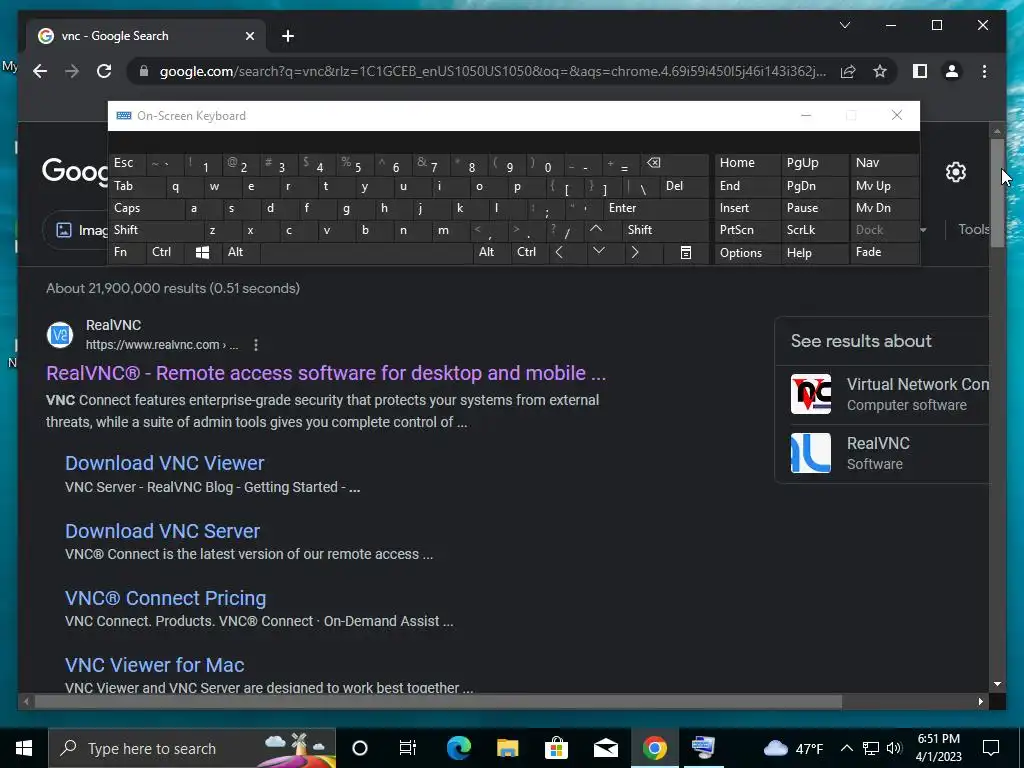Screen dimensions: 1024x768
Task: Open volume control in system tray
Action: pos(895,748)
